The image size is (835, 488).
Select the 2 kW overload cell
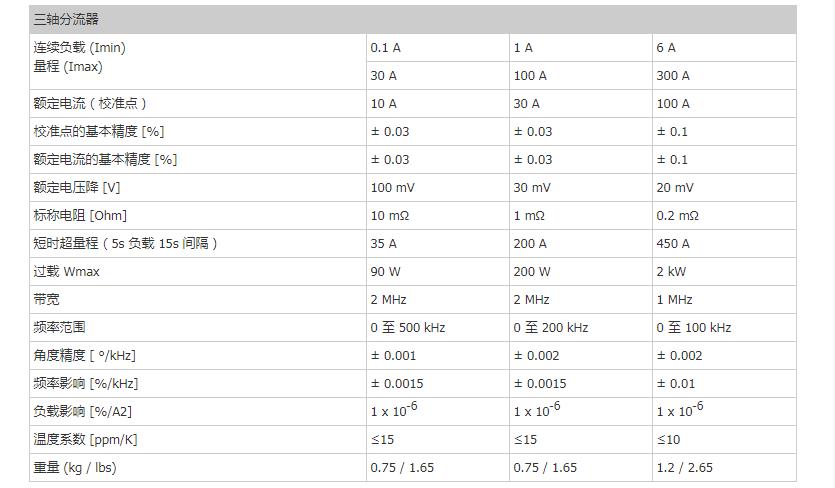point(672,271)
